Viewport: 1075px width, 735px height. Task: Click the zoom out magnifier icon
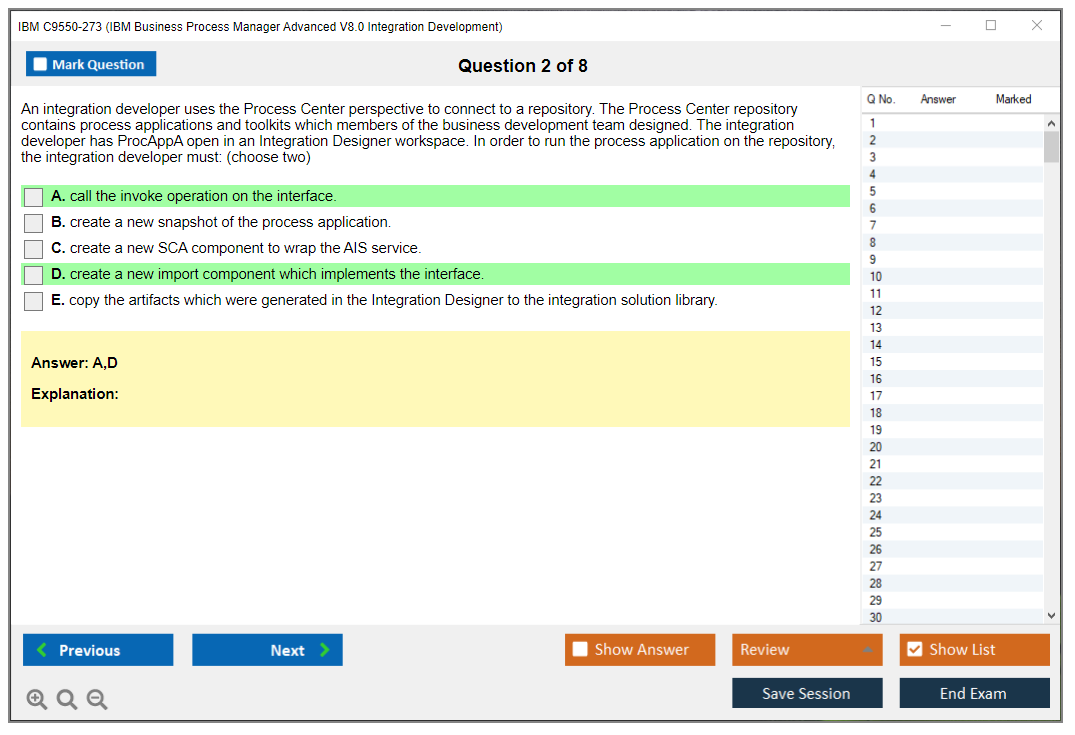(97, 700)
